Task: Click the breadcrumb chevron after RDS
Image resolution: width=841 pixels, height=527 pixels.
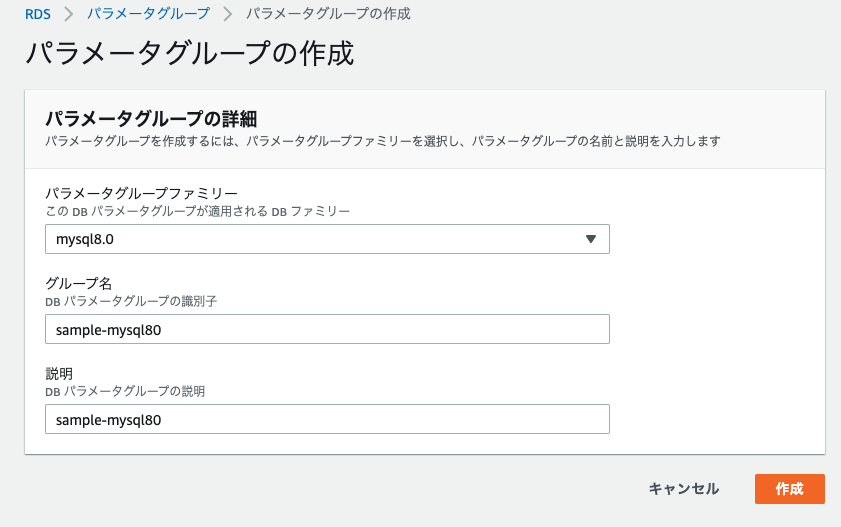Action: (x=69, y=14)
